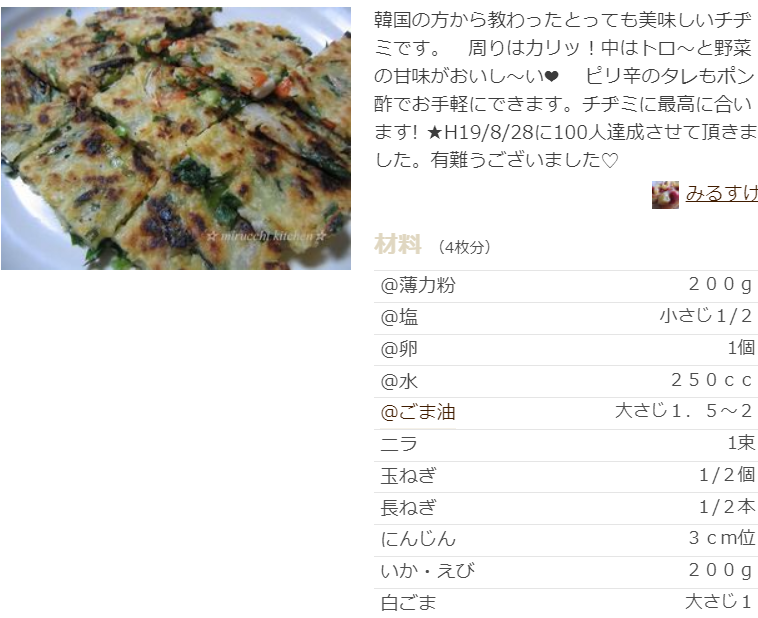Open the みるすけ author profile link

click(721, 193)
